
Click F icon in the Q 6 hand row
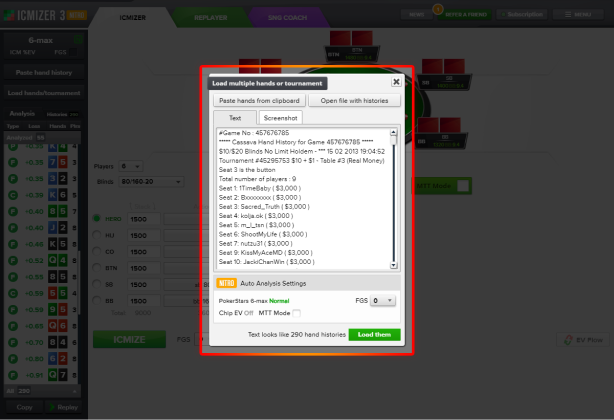(x=13, y=326)
